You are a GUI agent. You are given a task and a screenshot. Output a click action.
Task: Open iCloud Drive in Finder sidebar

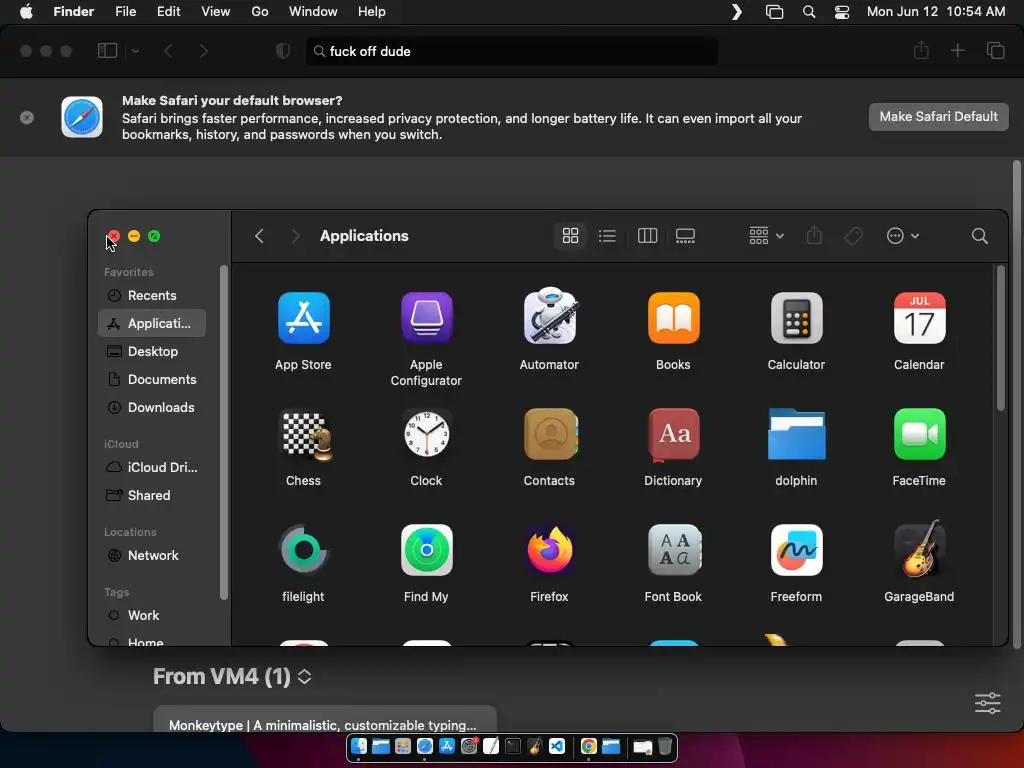coord(151,468)
